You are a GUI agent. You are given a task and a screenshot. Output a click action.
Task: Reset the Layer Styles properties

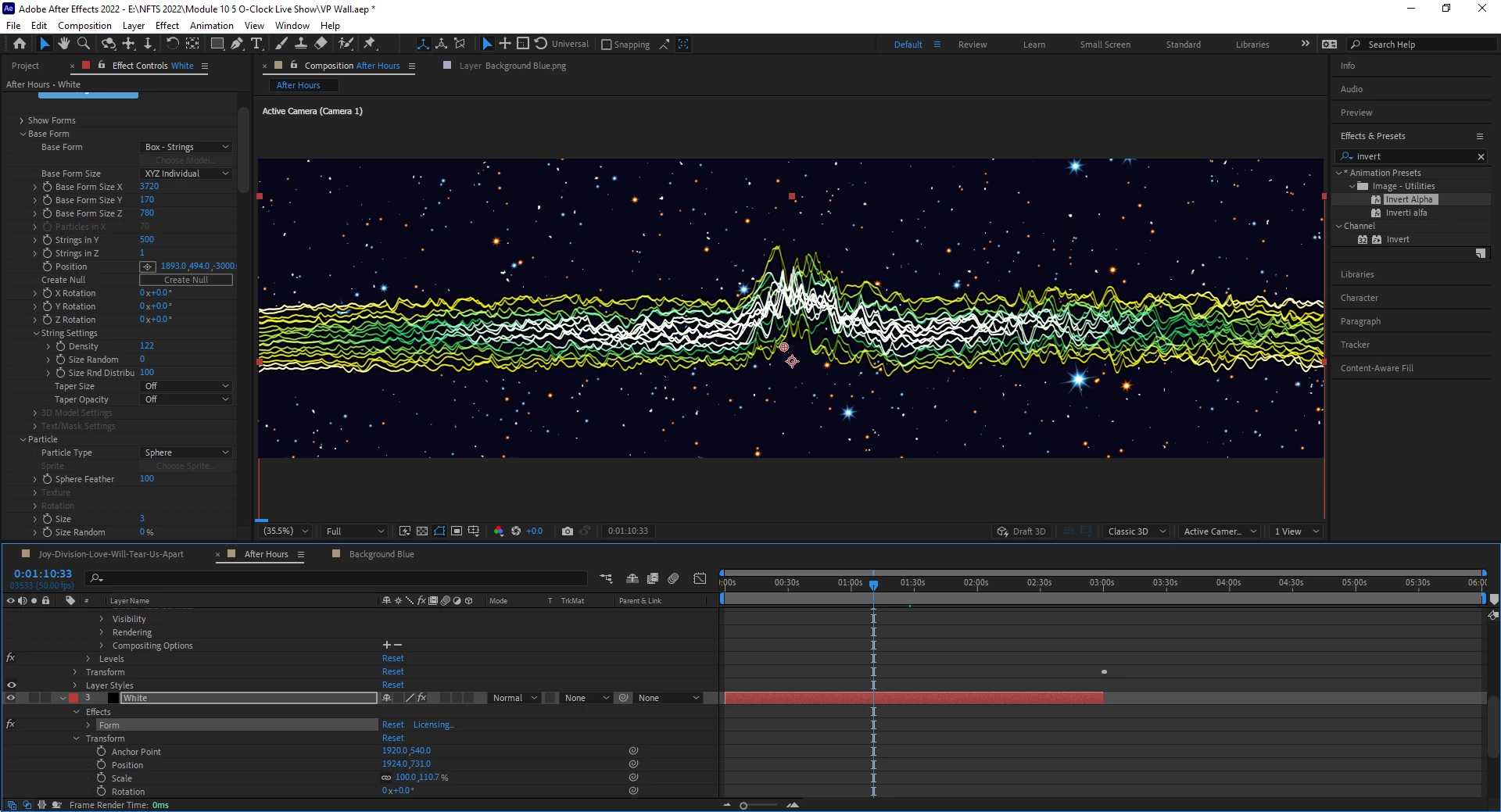393,685
